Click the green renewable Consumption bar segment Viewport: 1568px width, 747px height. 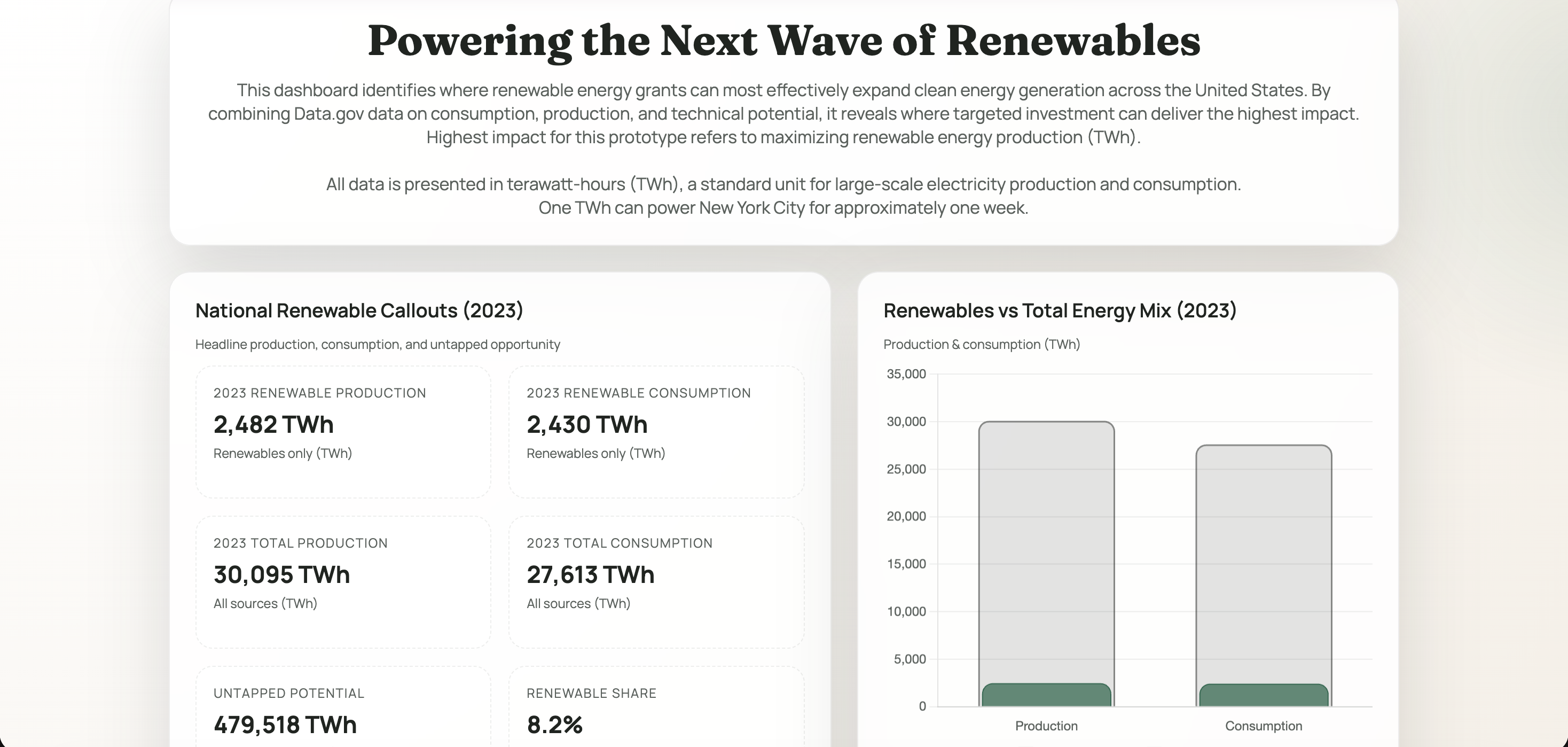click(1264, 695)
